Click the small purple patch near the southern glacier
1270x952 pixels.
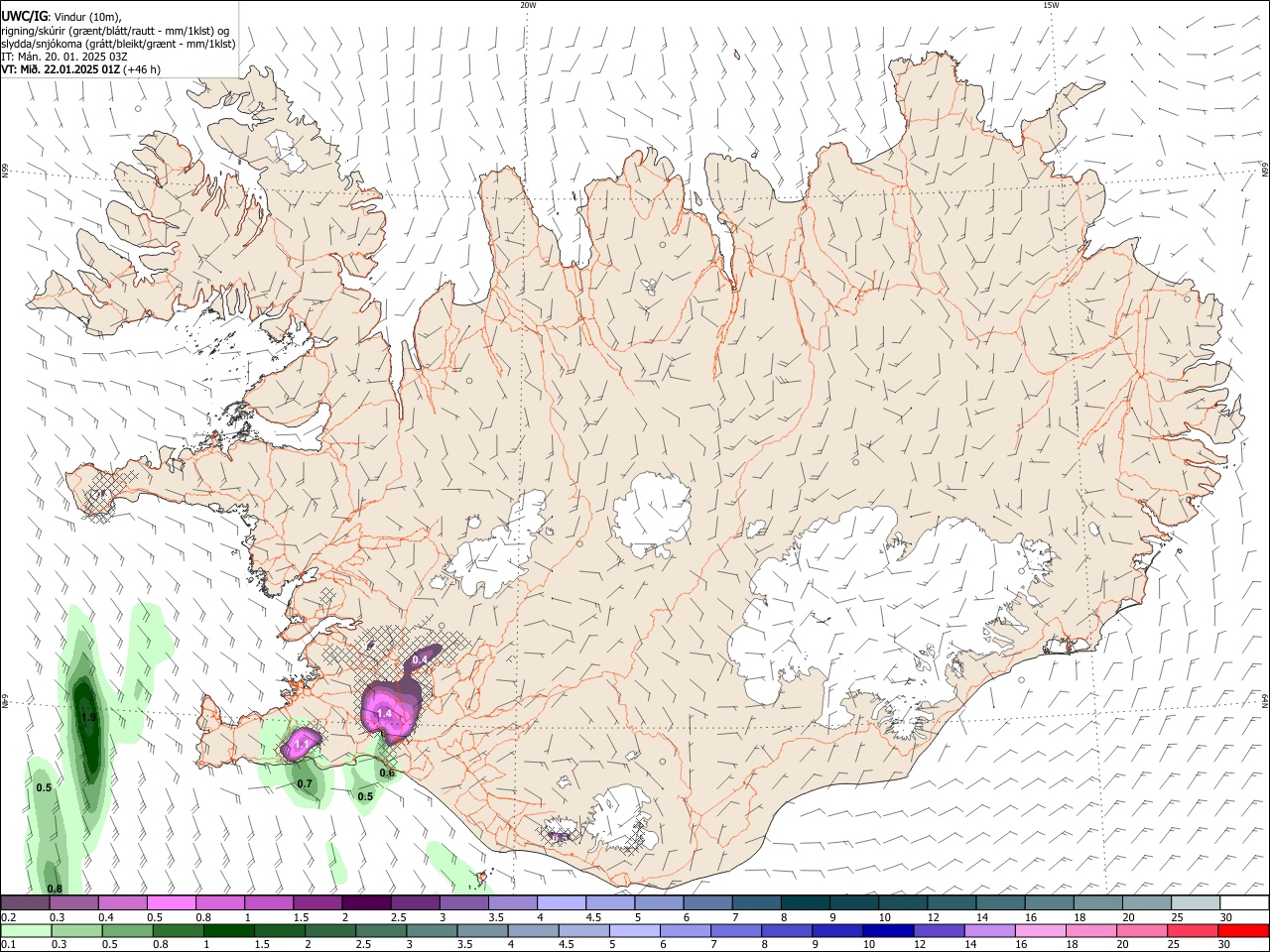click(x=559, y=837)
